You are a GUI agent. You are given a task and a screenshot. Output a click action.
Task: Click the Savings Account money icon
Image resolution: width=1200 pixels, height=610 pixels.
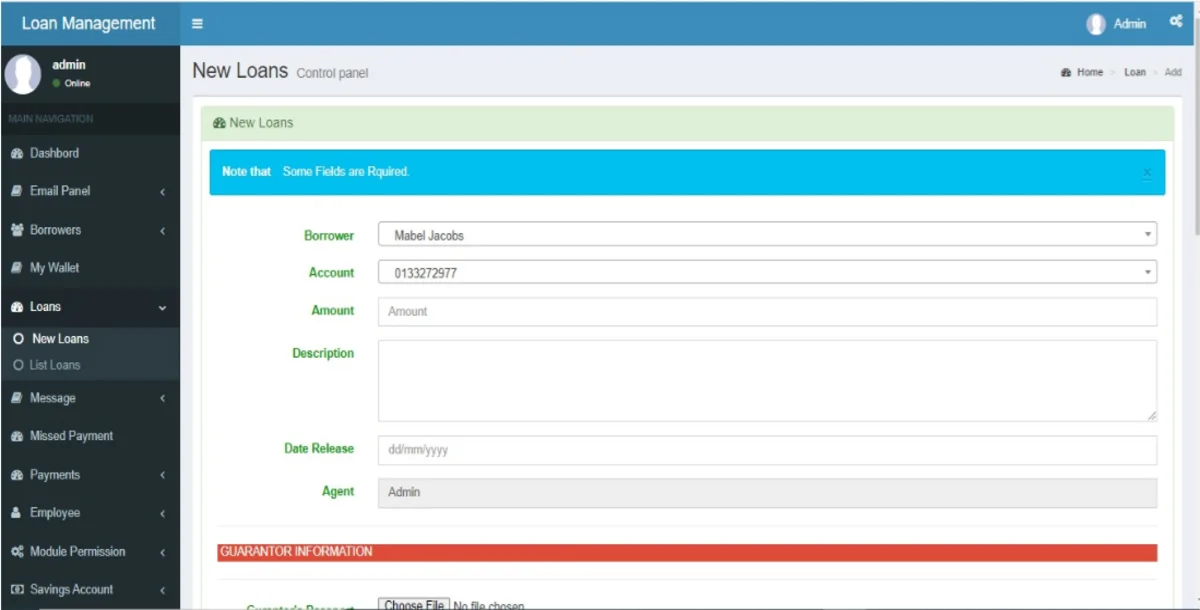pyautogui.click(x=17, y=590)
